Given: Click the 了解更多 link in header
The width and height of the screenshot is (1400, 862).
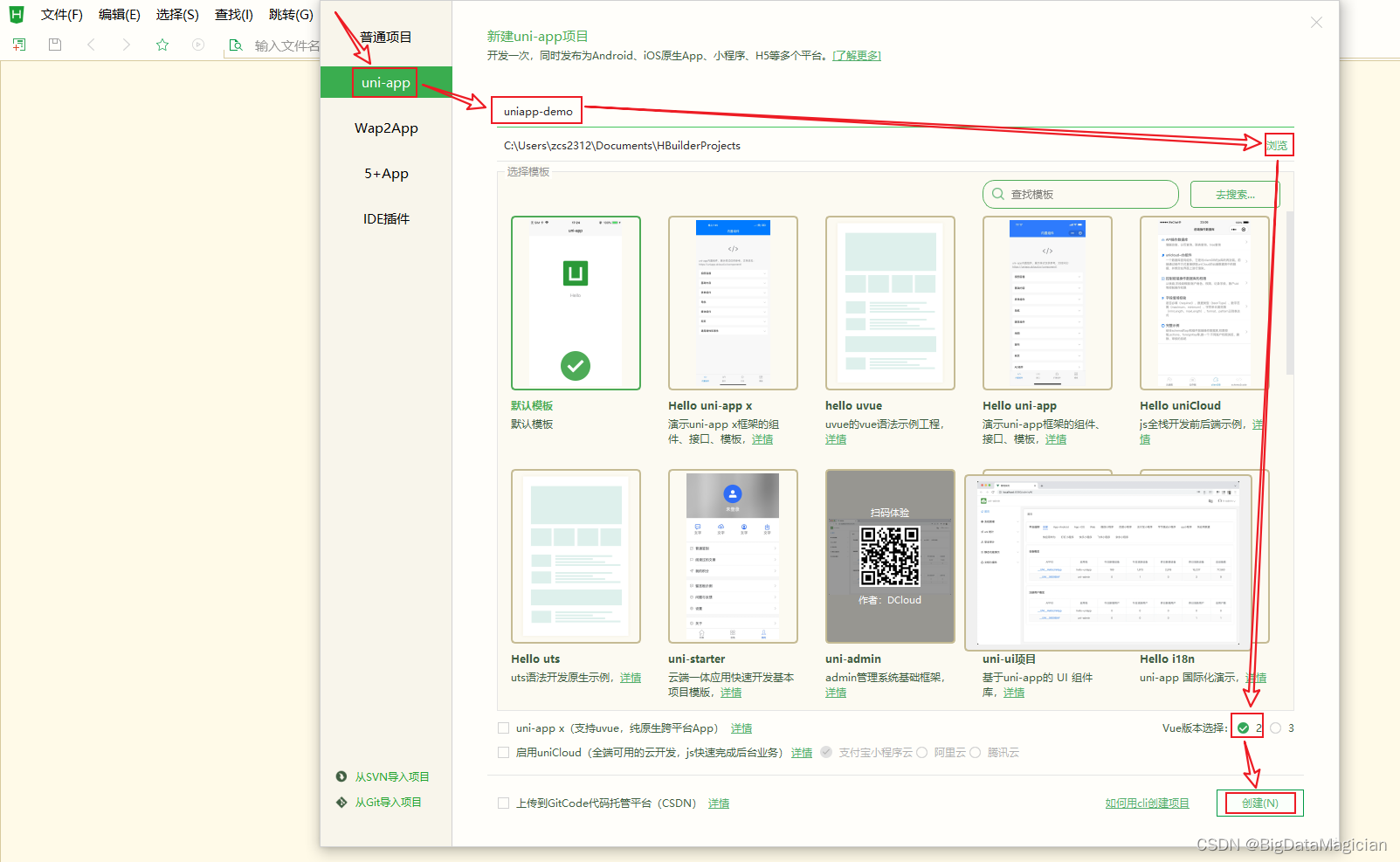Looking at the screenshot, I should 857,56.
